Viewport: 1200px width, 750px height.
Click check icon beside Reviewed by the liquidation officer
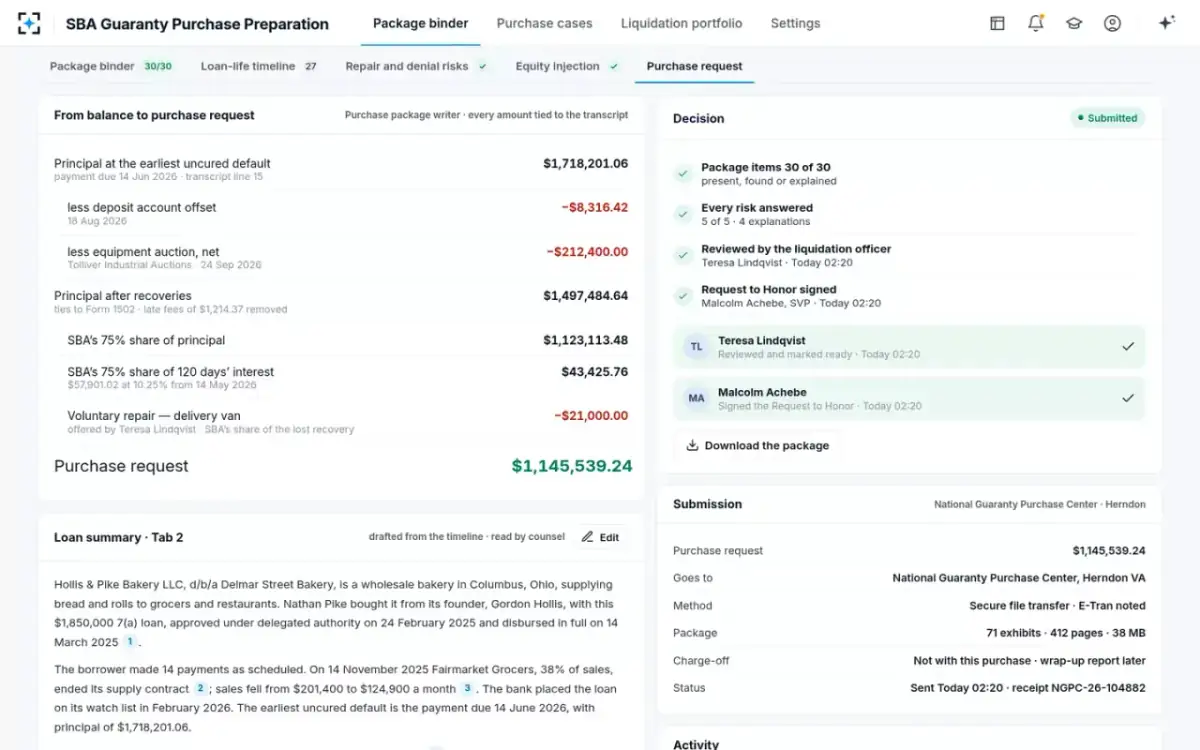[x=683, y=255]
